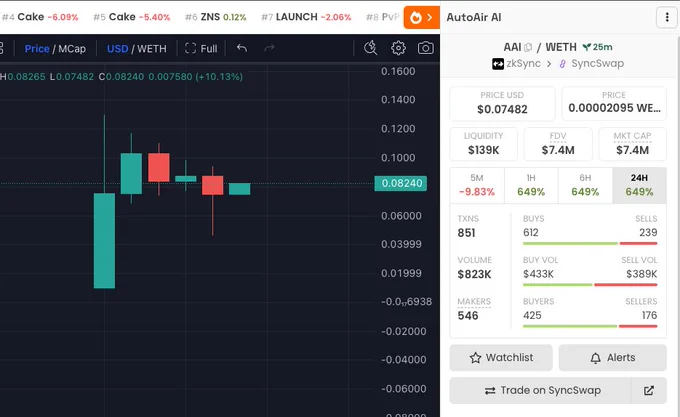
Task: Click the AutoAir AI token title
Action: (474, 17)
